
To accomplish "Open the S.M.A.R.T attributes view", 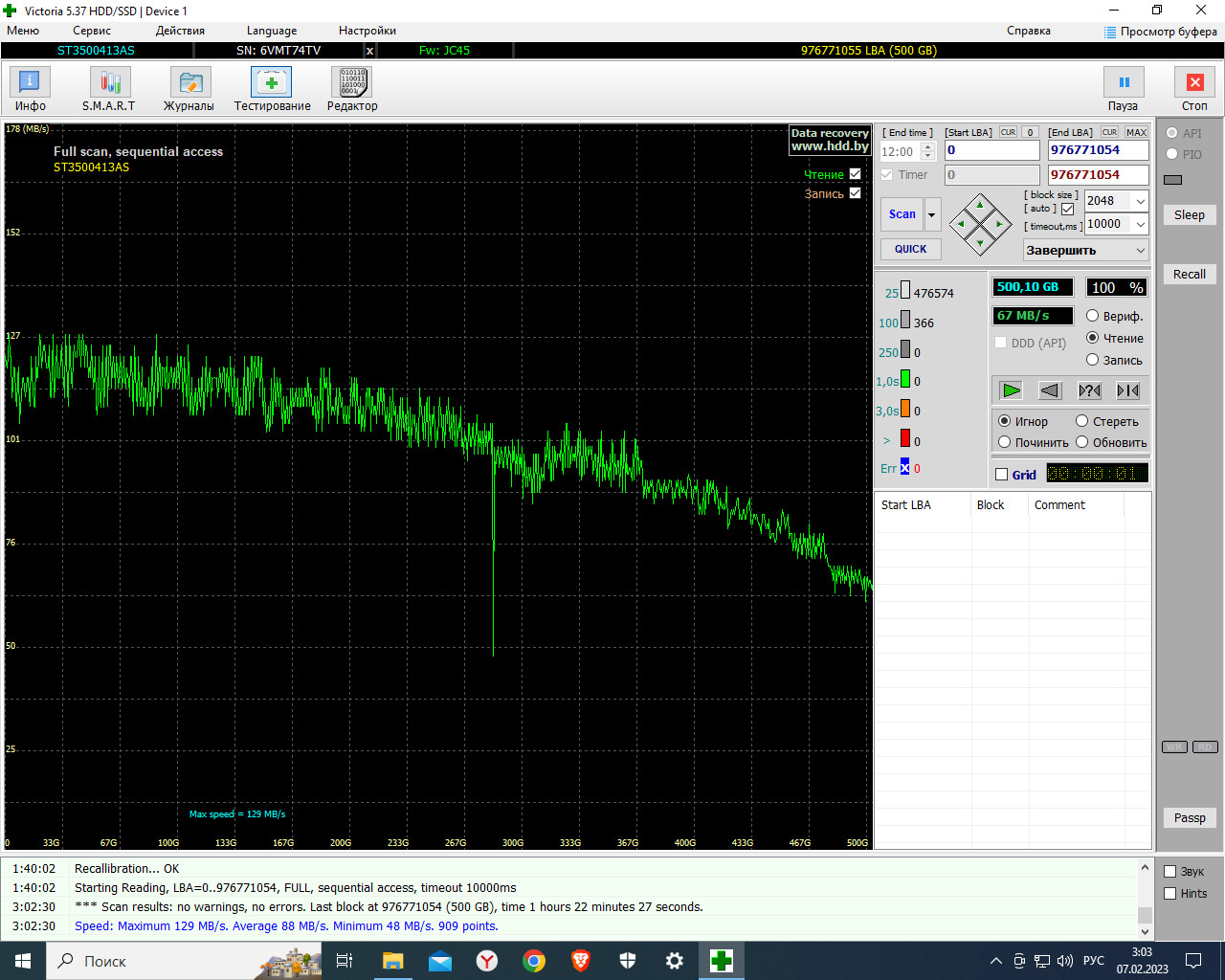I will click(x=109, y=89).
